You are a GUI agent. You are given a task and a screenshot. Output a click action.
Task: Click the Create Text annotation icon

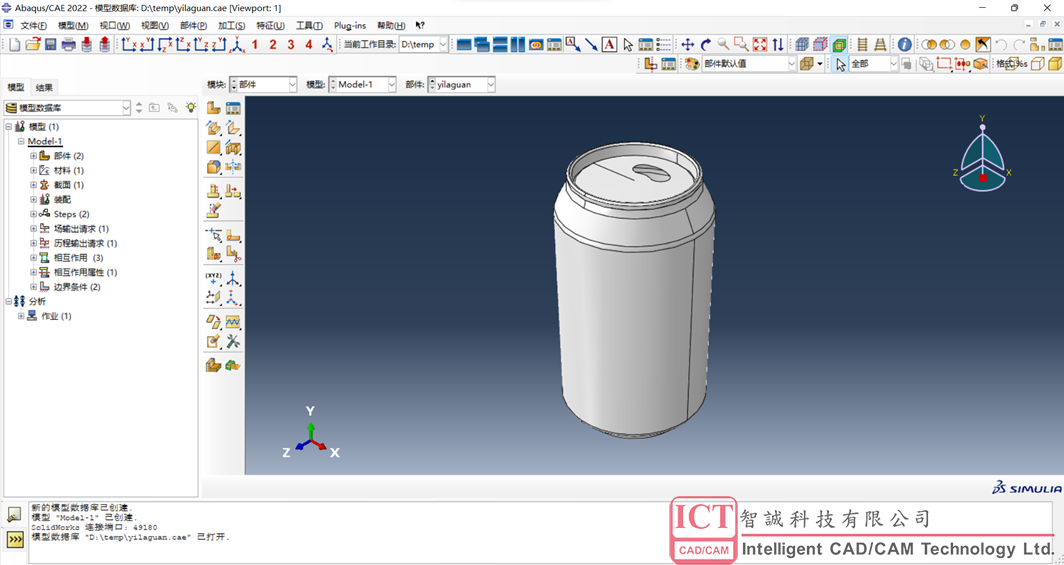[x=609, y=45]
